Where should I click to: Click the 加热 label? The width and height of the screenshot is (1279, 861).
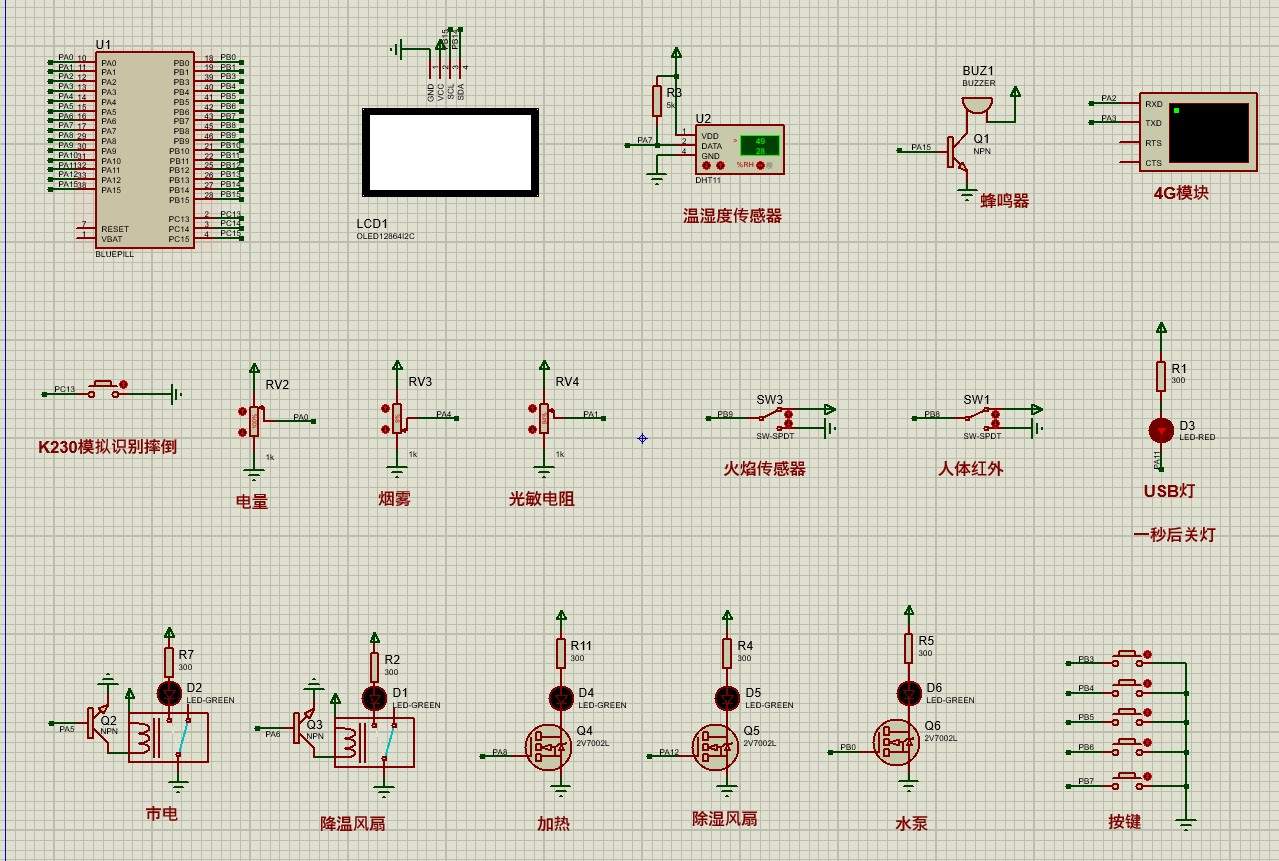(x=553, y=824)
